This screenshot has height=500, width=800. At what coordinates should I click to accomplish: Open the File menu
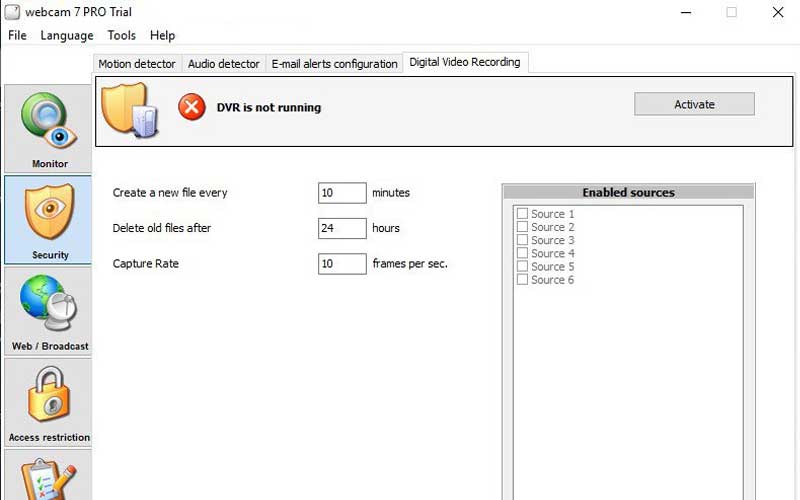[x=17, y=35]
